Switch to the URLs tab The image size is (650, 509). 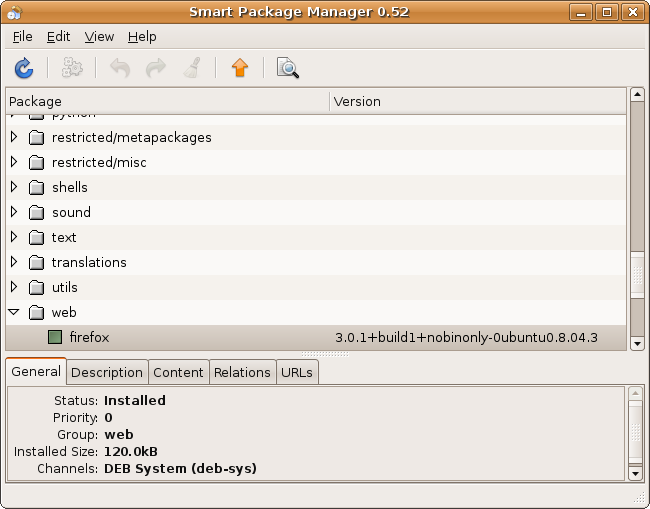pos(297,372)
